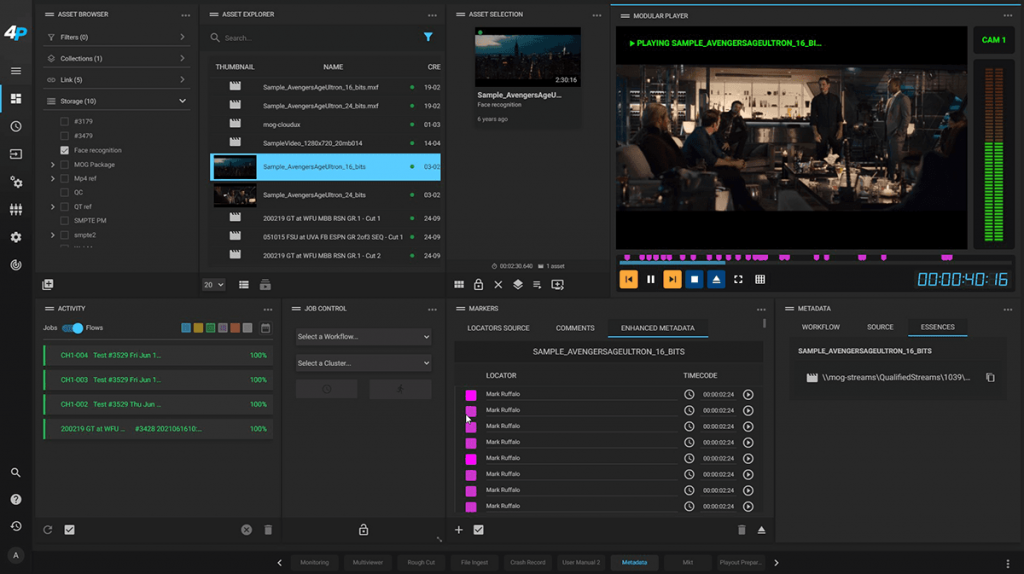
Task: Uncheck the Face recognition storage checkbox
Action: [65, 150]
